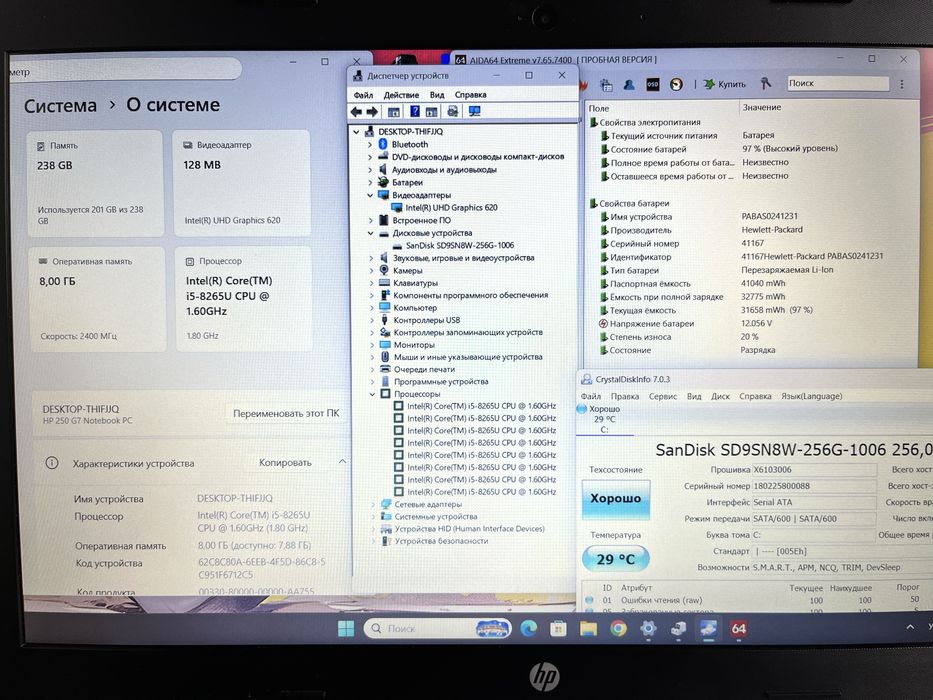Image resolution: width=933 pixels, height=700 pixels.
Task: Click the Копировать button
Action: coord(285,462)
